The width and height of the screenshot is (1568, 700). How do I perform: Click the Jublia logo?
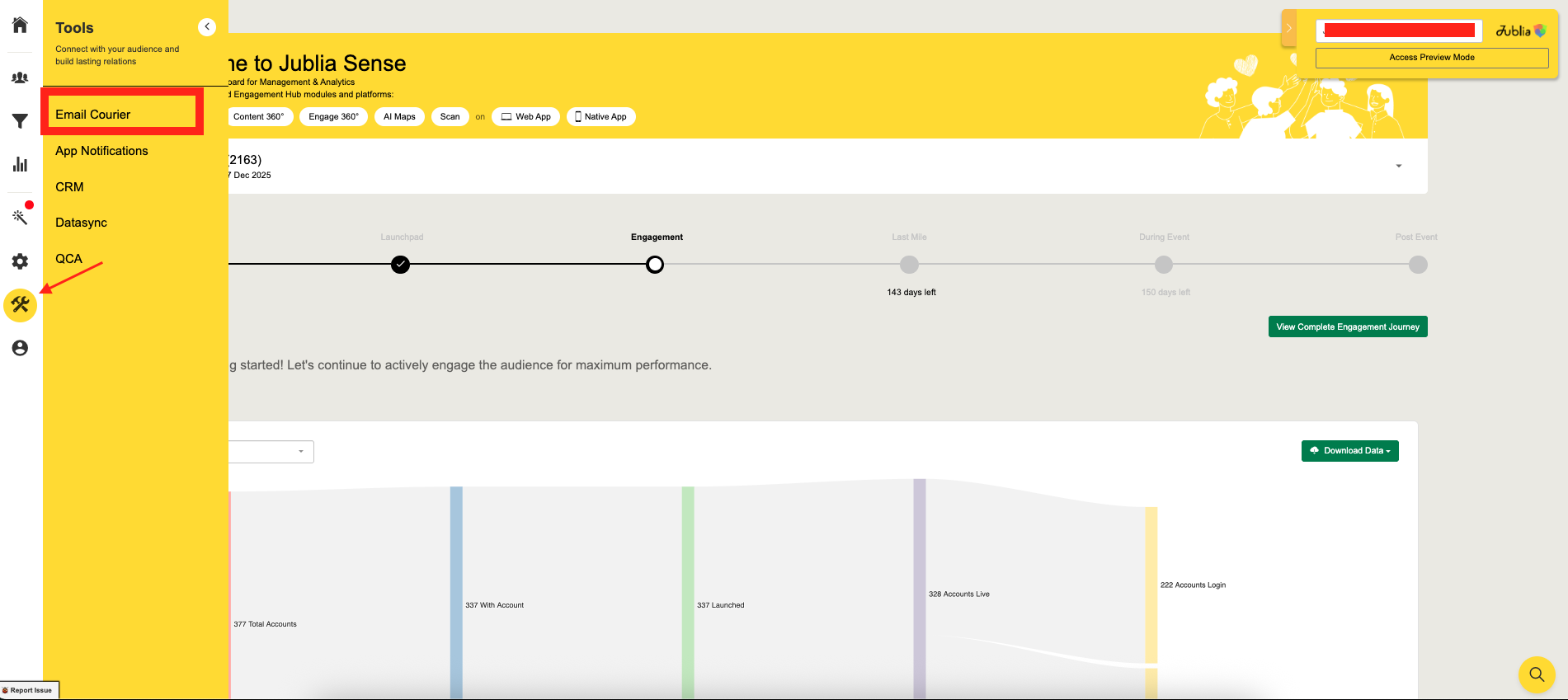click(1520, 31)
